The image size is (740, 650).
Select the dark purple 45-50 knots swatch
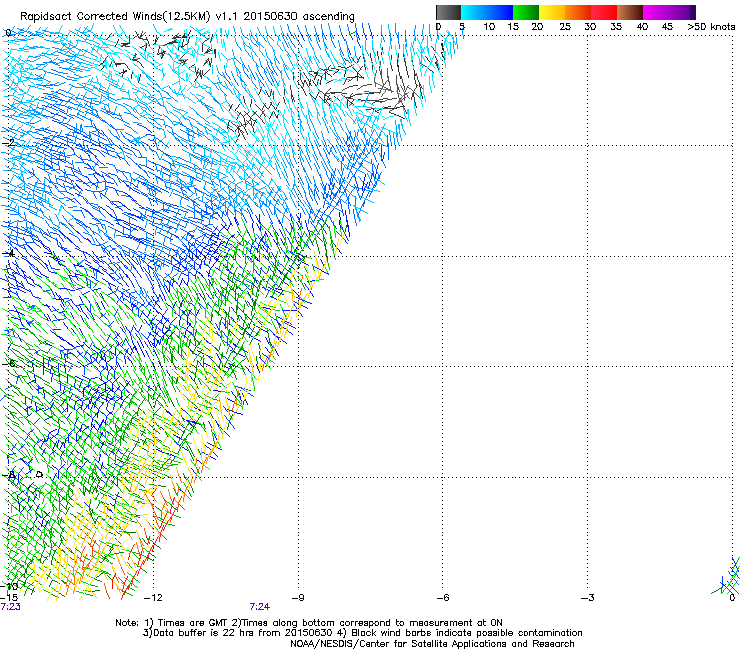[682, 12]
